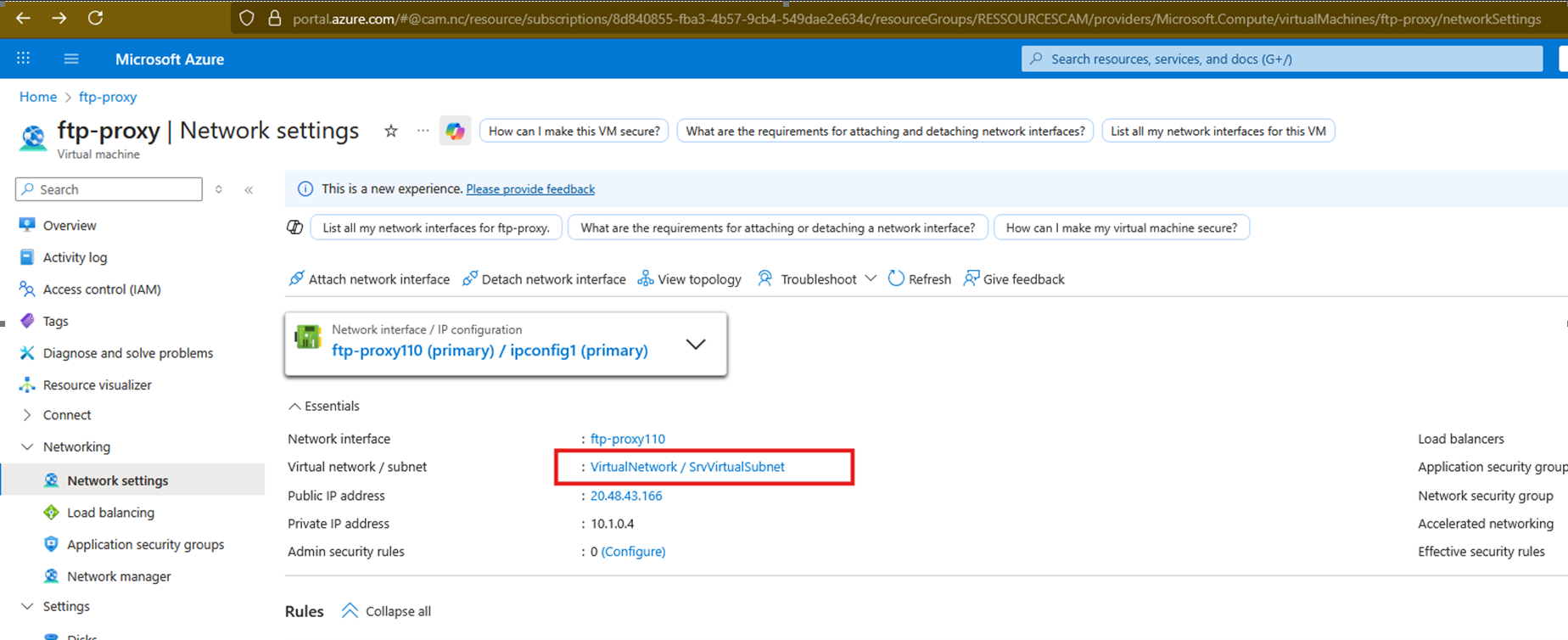The height and width of the screenshot is (640, 1568).
Task: Click the Give feedback command
Action: (1014, 279)
